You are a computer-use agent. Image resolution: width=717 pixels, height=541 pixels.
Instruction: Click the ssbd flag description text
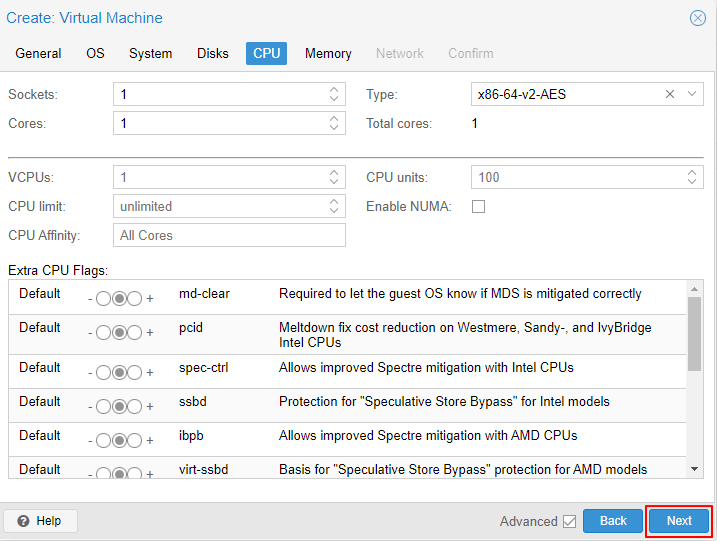coord(444,402)
